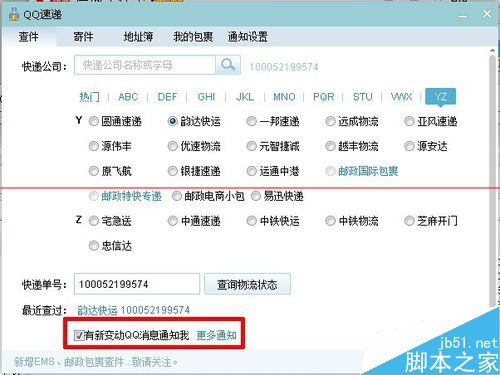Choose 银捷速递 radio button

173,171
